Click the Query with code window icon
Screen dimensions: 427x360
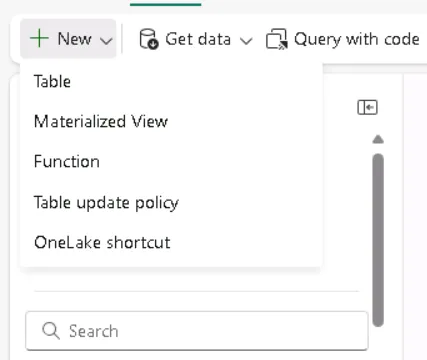pyautogui.click(x=276, y=39)
